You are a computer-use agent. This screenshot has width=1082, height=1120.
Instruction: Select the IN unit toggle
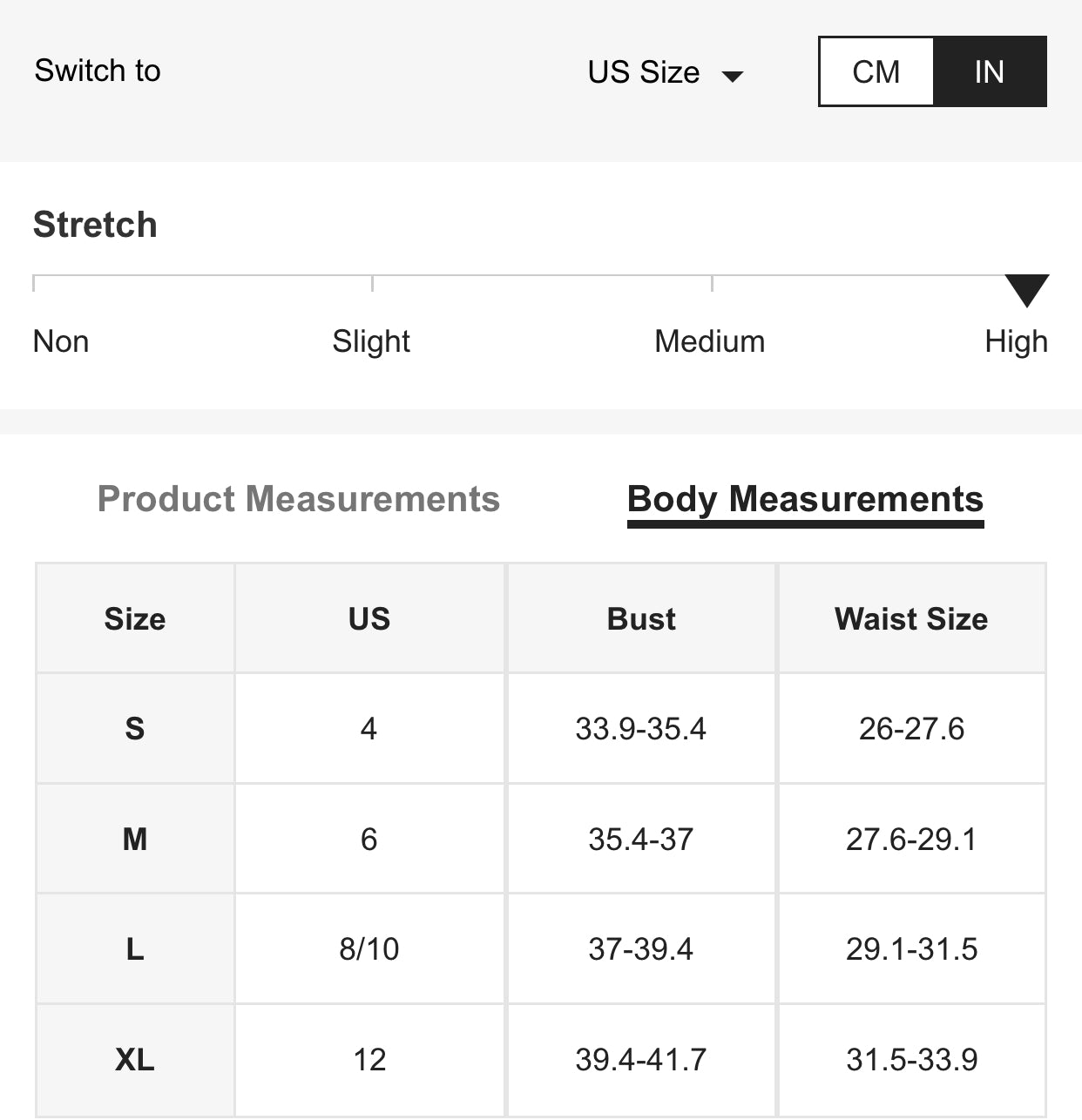tap(990, 71)
